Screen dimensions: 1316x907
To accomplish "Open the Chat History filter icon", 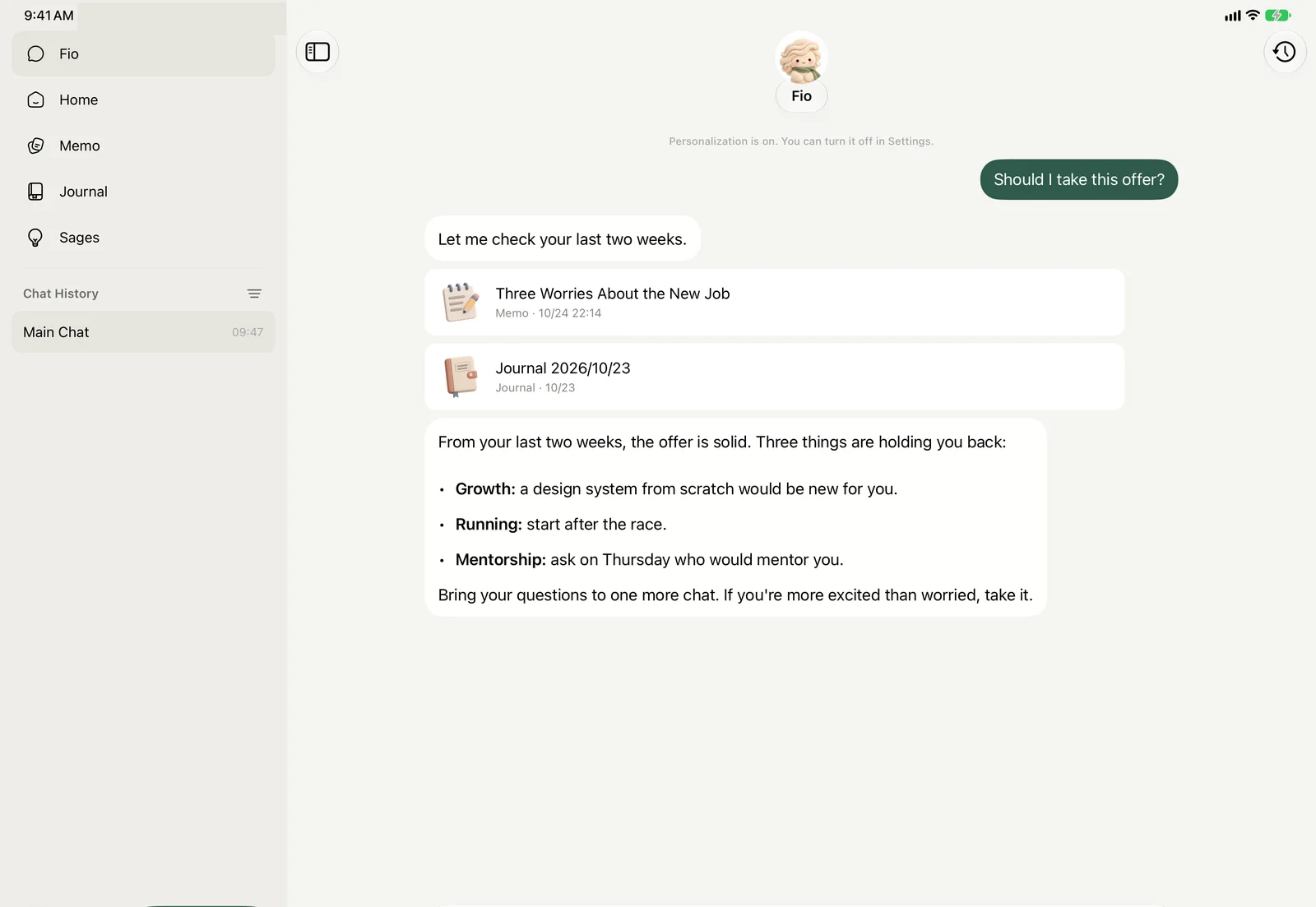I will pyautogui.click(x=254, y=294).
